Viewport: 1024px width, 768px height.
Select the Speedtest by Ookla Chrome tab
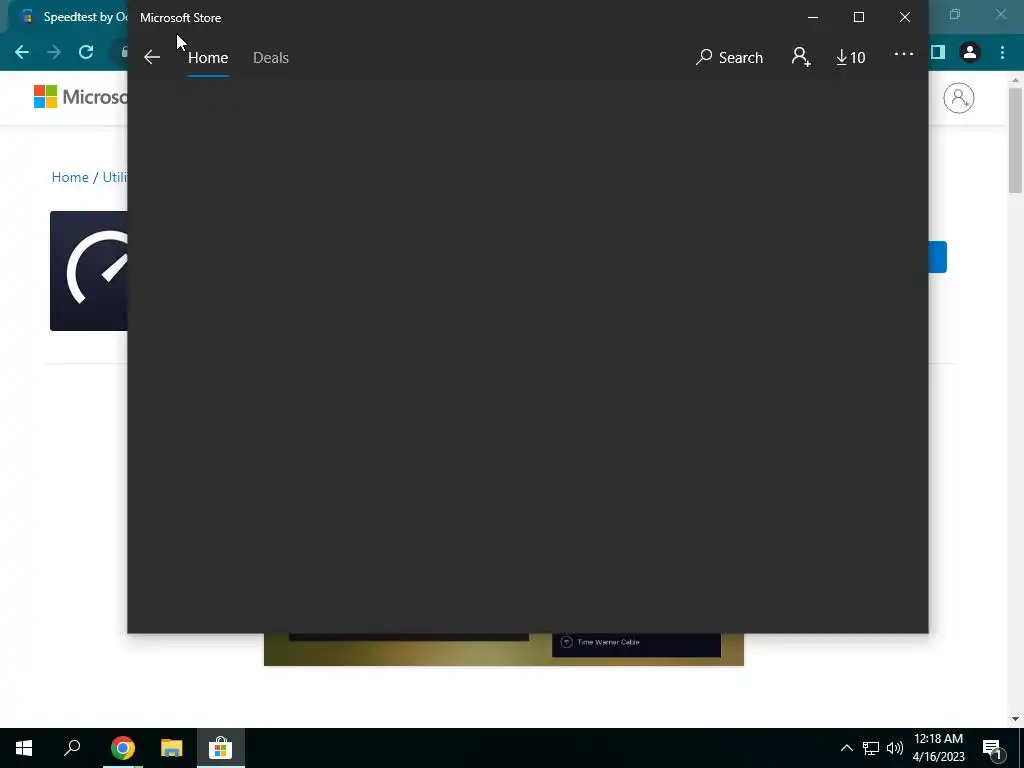point(71,18)
